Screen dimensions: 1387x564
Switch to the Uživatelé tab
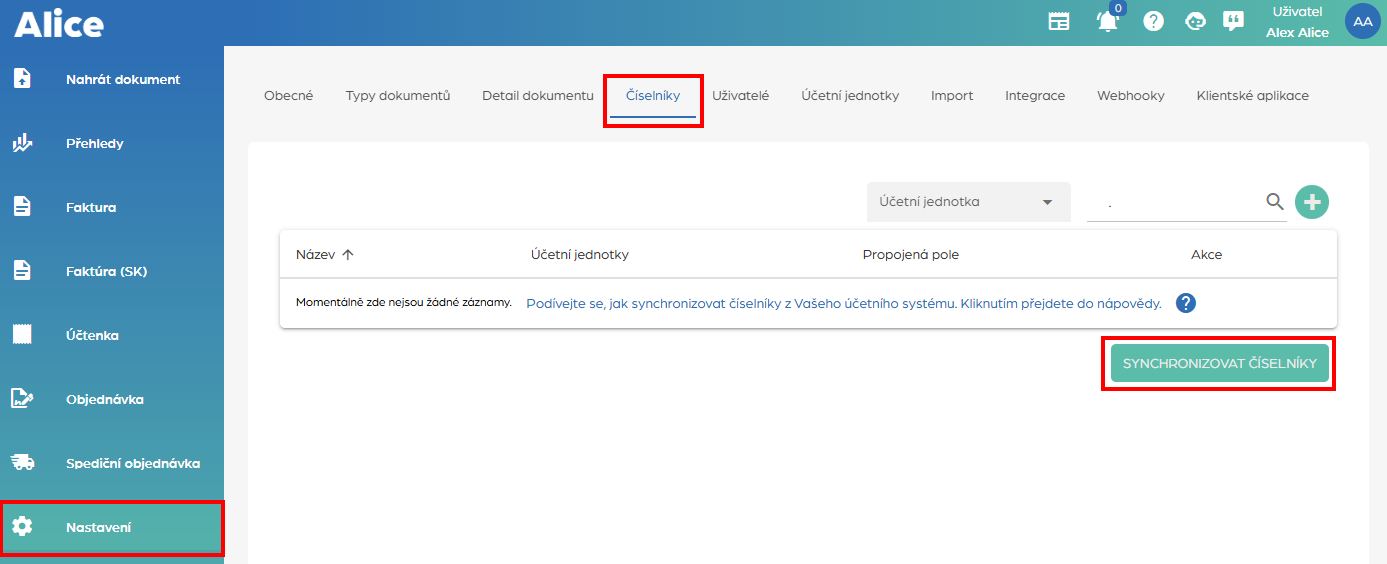coord(740,96)
